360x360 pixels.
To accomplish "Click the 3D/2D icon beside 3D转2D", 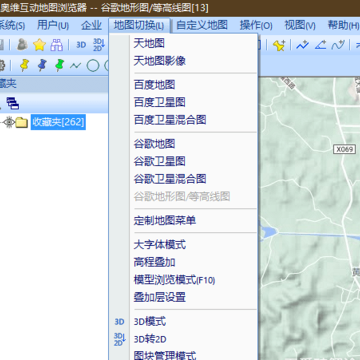I will (x=120, y=339).
